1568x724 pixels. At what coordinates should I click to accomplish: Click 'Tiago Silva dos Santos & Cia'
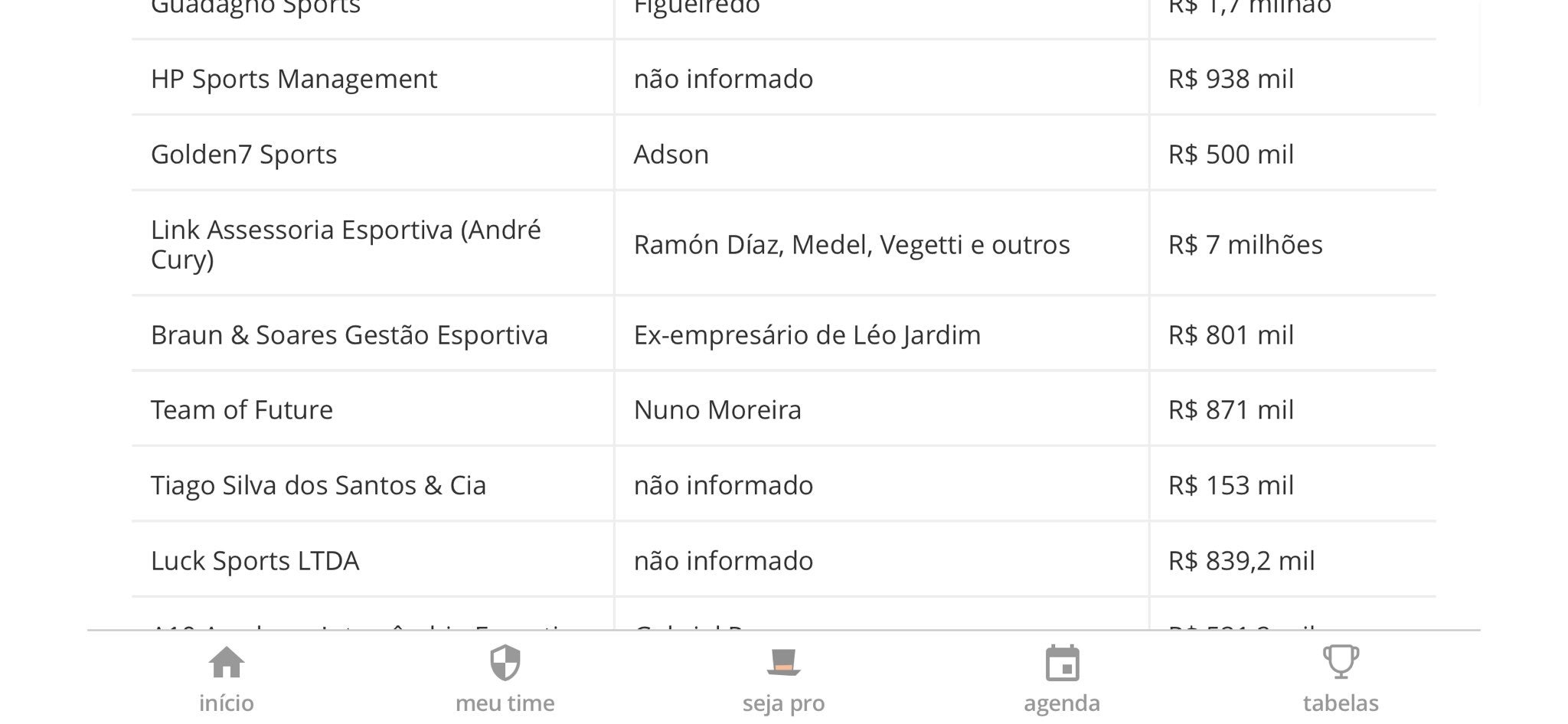(318, 485)
